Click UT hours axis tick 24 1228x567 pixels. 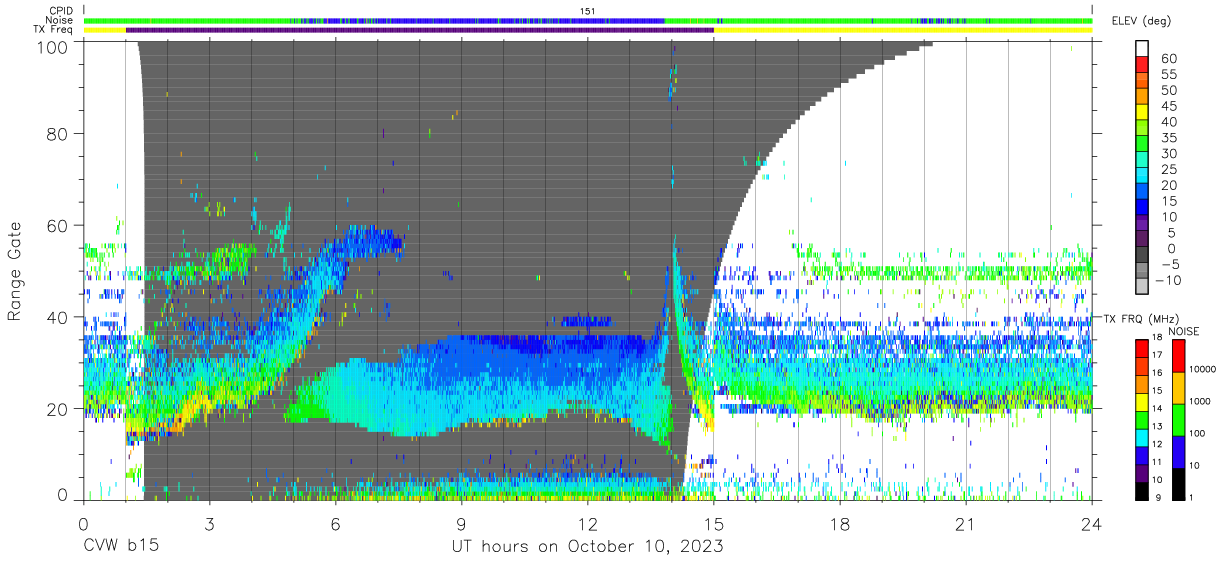pos(1092,524)
